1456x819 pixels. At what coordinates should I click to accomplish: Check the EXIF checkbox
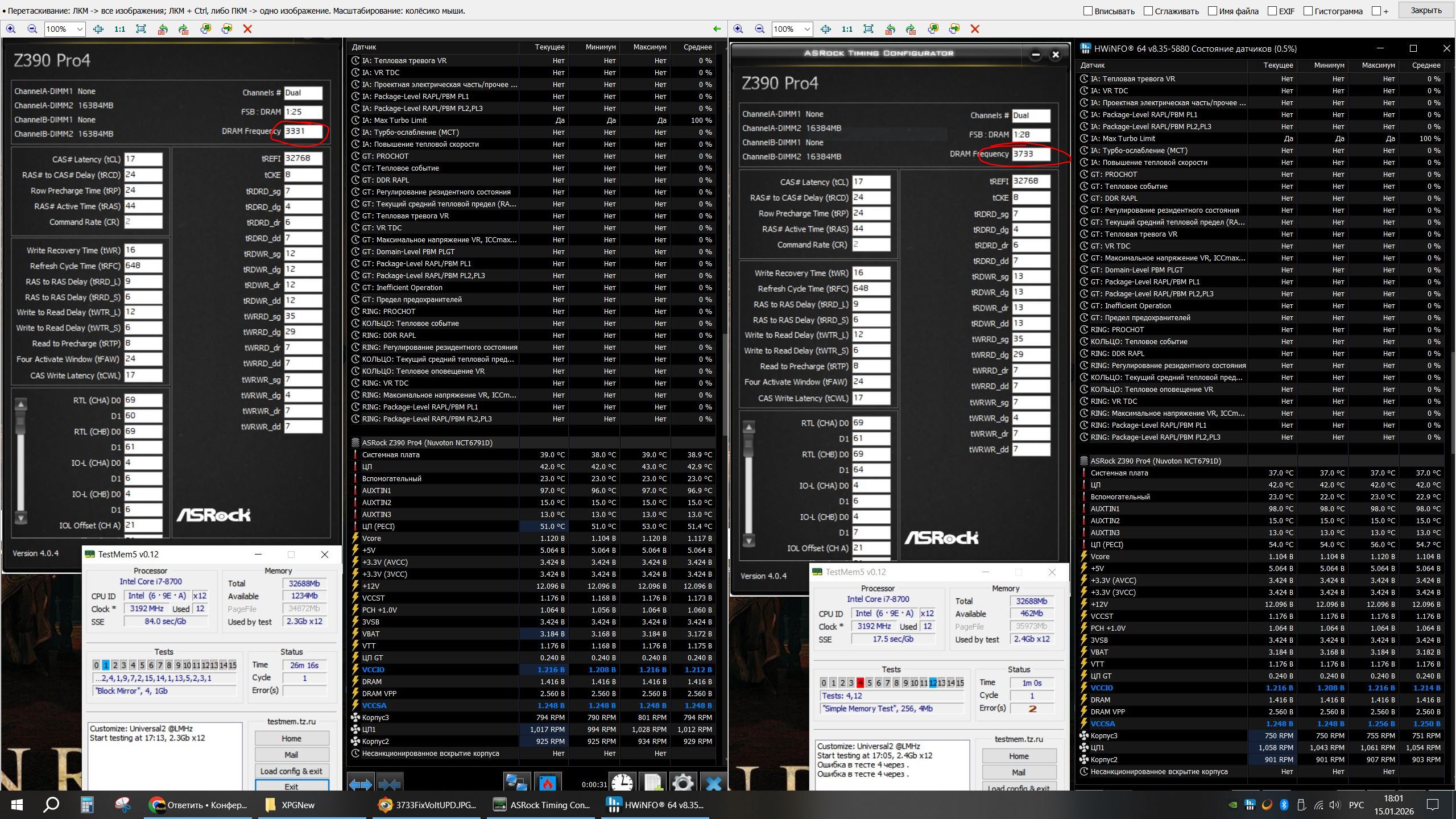point(1272,11)
